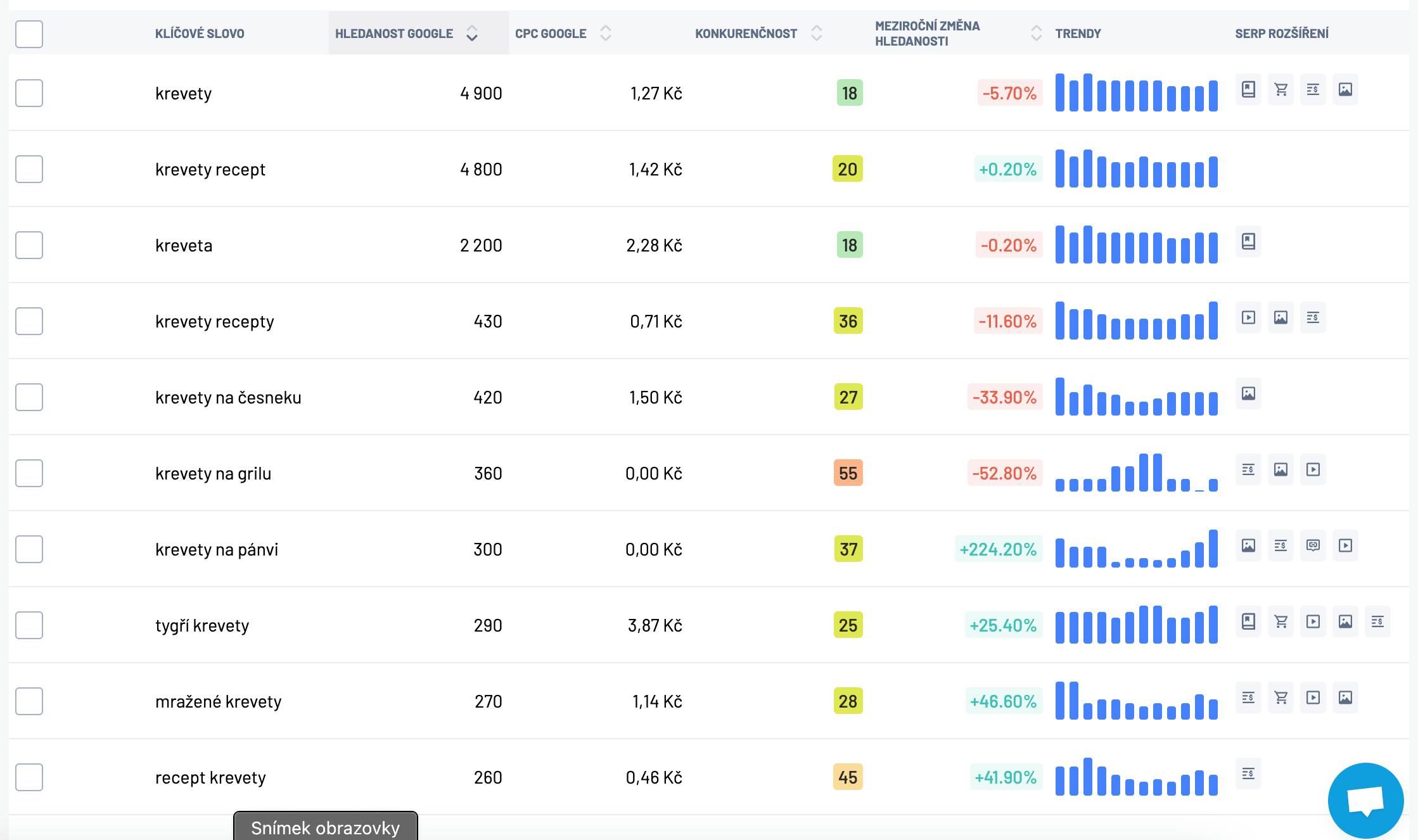This screenshot has width=1418, height=840.
Task: Click the -33.90% change value
Action: (1005, 397)
